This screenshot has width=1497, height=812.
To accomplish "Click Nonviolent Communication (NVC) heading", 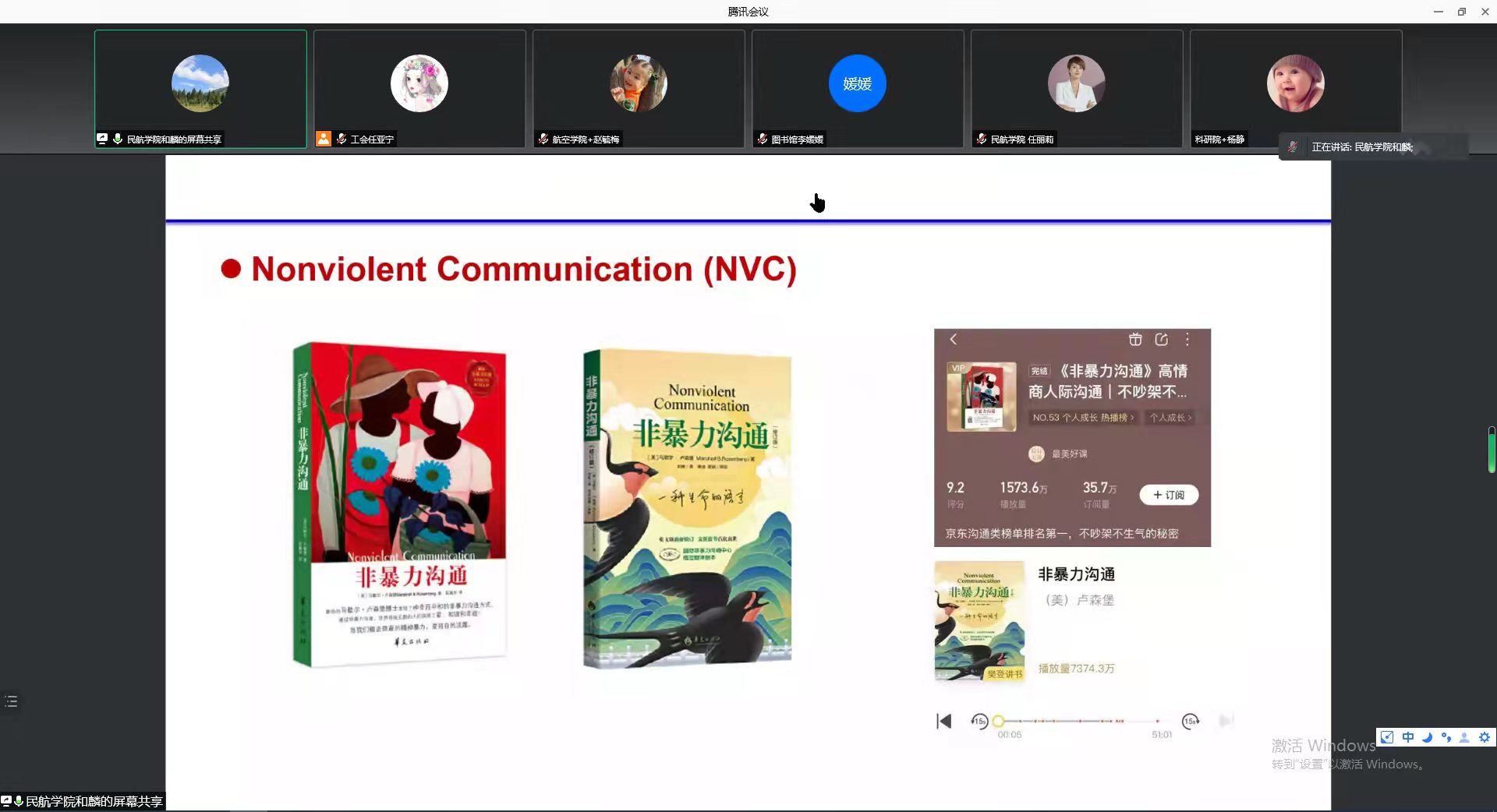I will click(524, 270).
